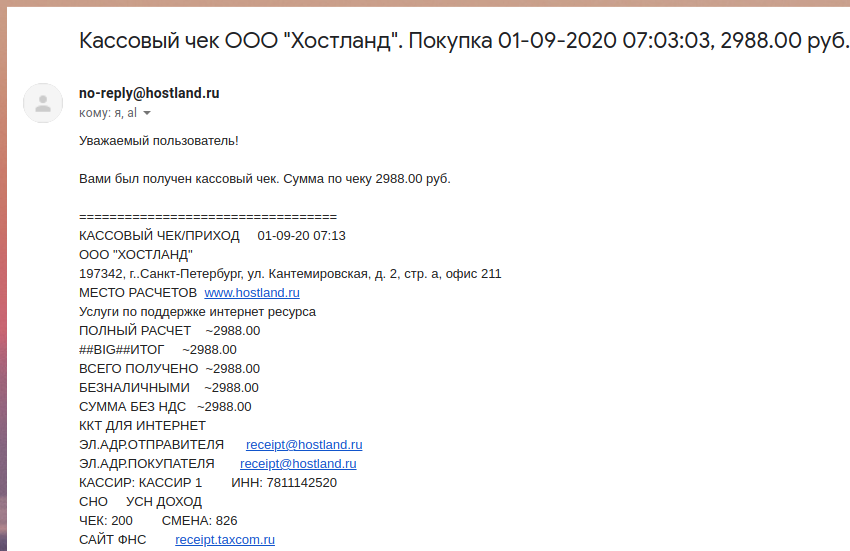Click the 'кому: я, al' recipients text
850x551 pixels.
click(108, 113)
